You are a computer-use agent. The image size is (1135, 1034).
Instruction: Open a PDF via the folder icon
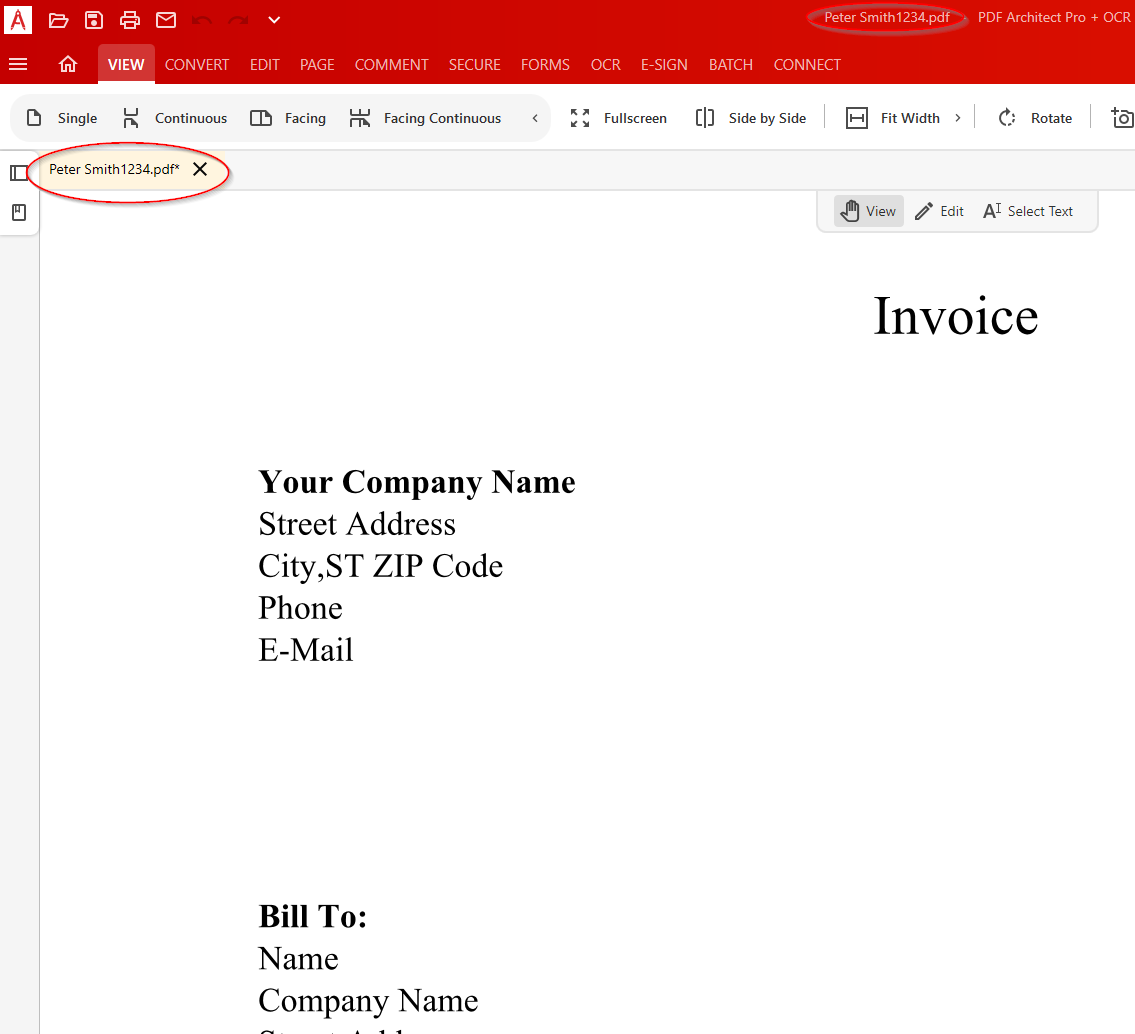click(x=57, y=19)
